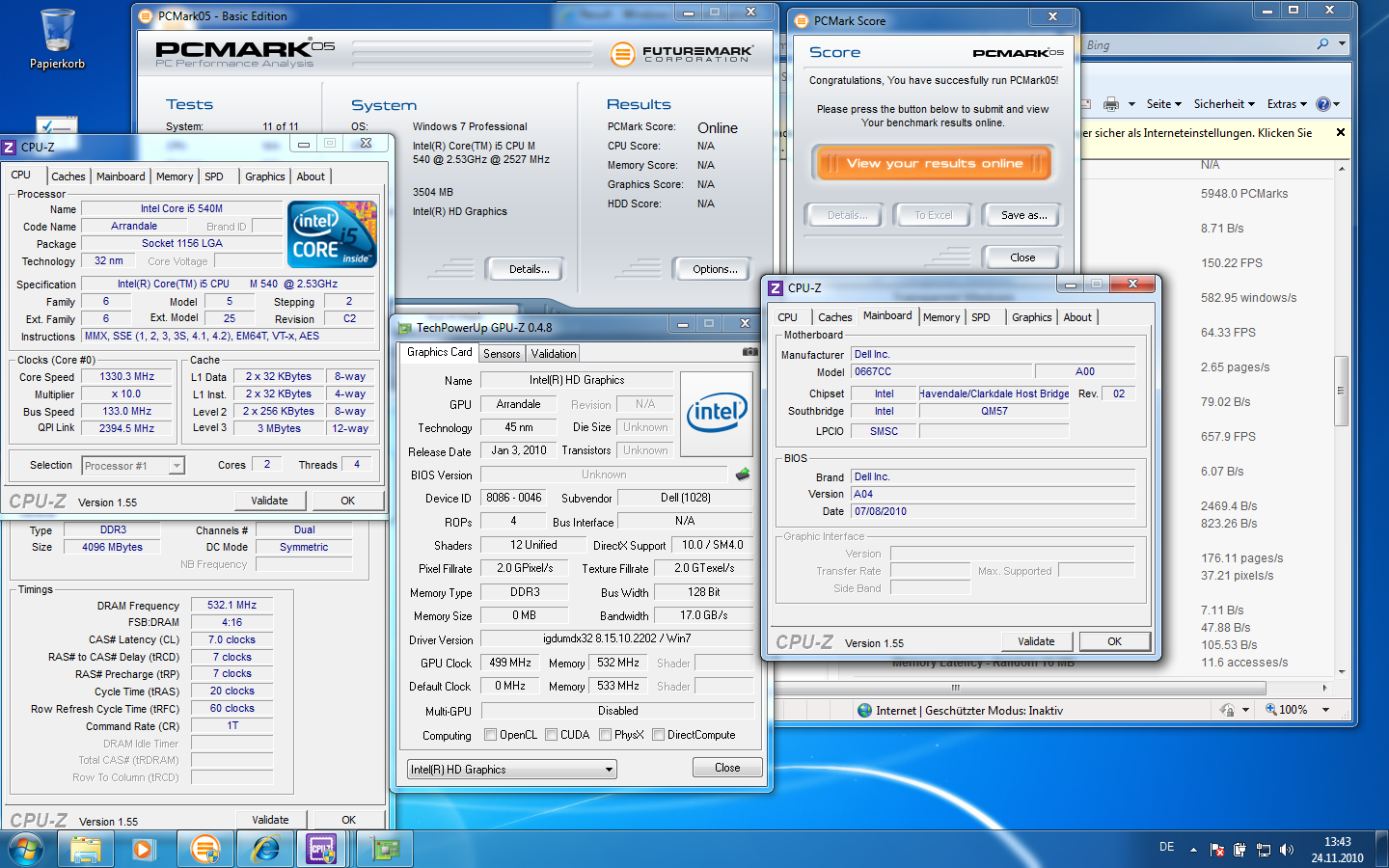Click the 100% zoom level in IE status bar

[x=1293, y=710]
